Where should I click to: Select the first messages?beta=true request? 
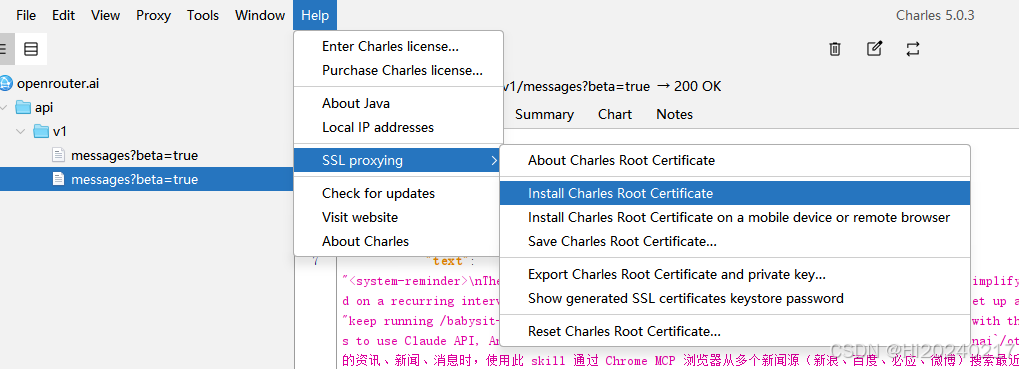(x=147, y=155)
